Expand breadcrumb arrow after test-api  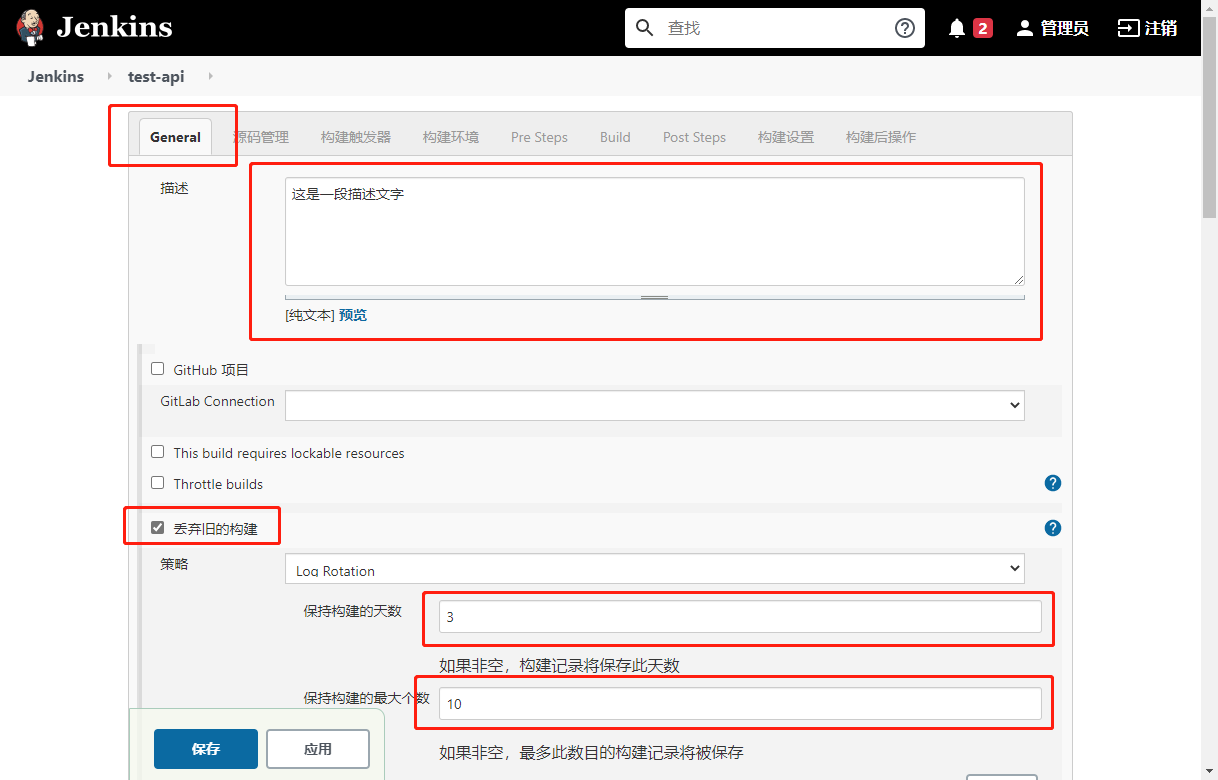coord(210,77)
